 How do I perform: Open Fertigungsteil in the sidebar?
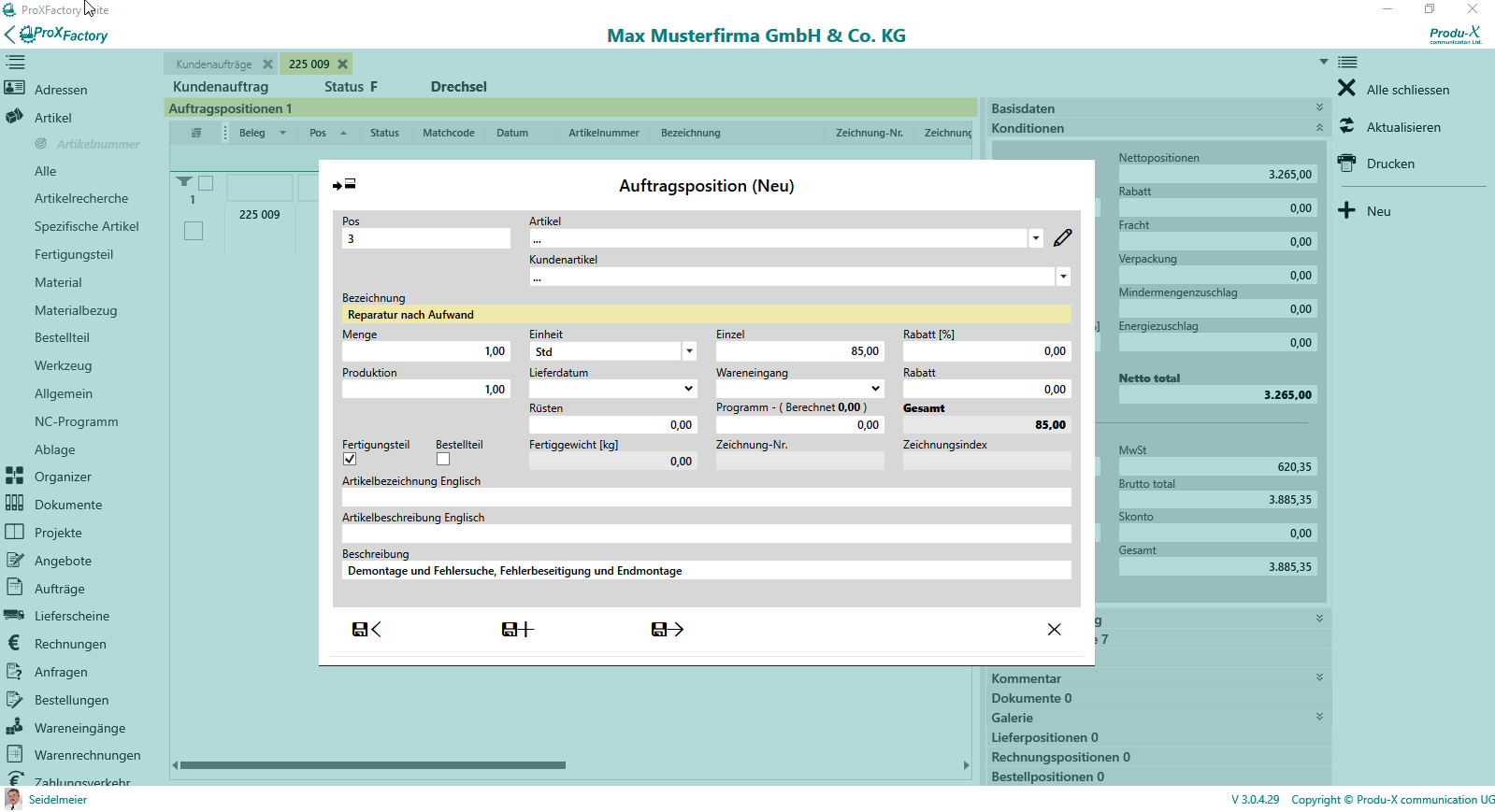point(74,254)
